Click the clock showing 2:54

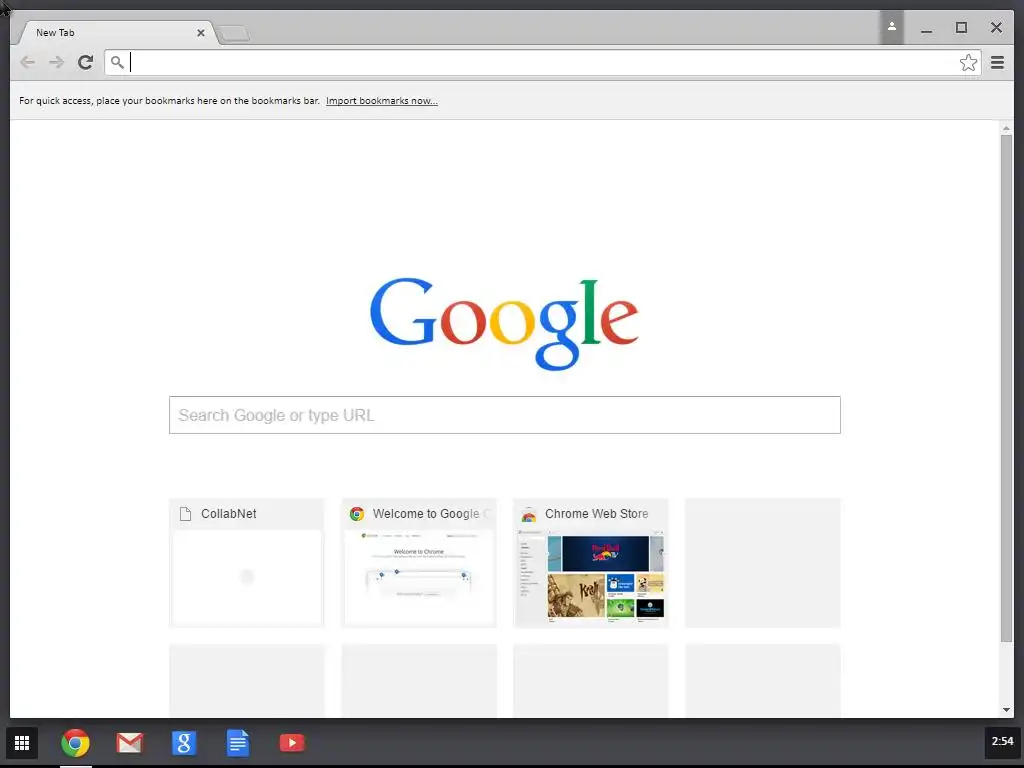click(x=1002, y=741)
